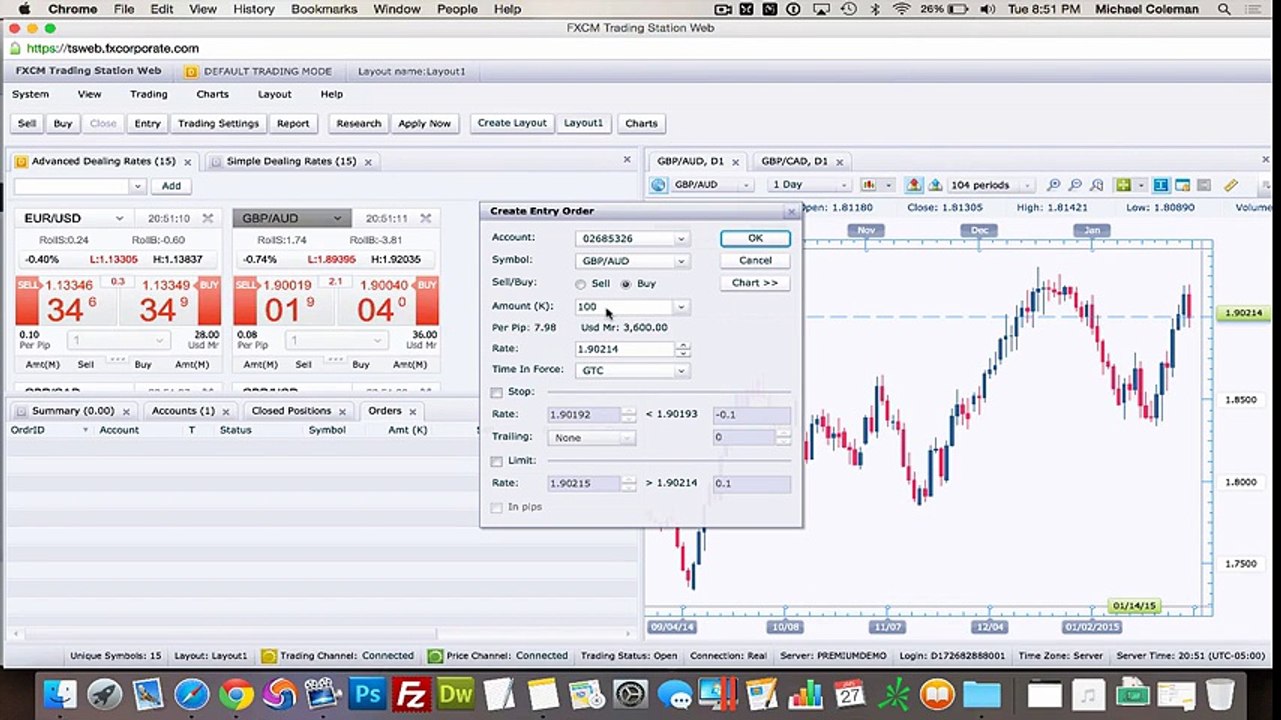Close the Closed Positions tab
This screenshot has width=1281, height=720.
coord(342,411)
